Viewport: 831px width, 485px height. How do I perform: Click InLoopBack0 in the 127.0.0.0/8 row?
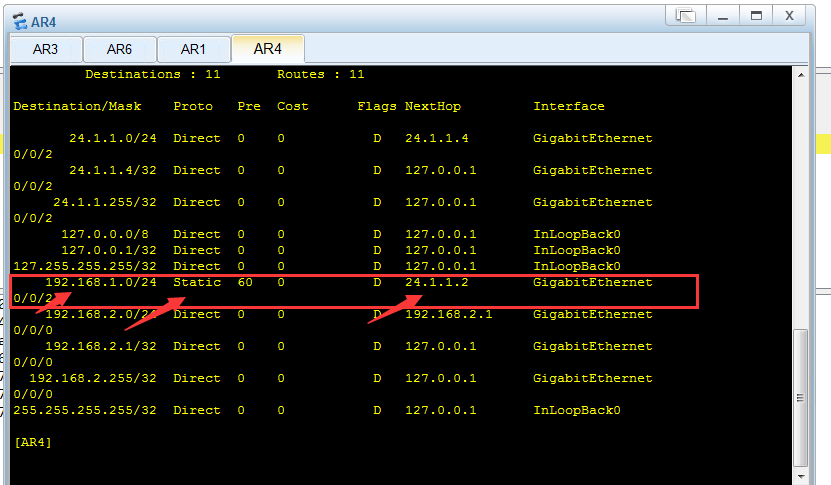577,234
